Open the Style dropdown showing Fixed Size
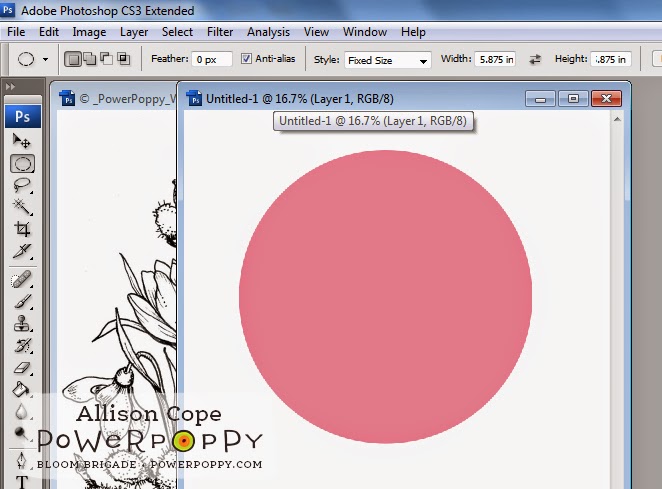 click(388, 60)
